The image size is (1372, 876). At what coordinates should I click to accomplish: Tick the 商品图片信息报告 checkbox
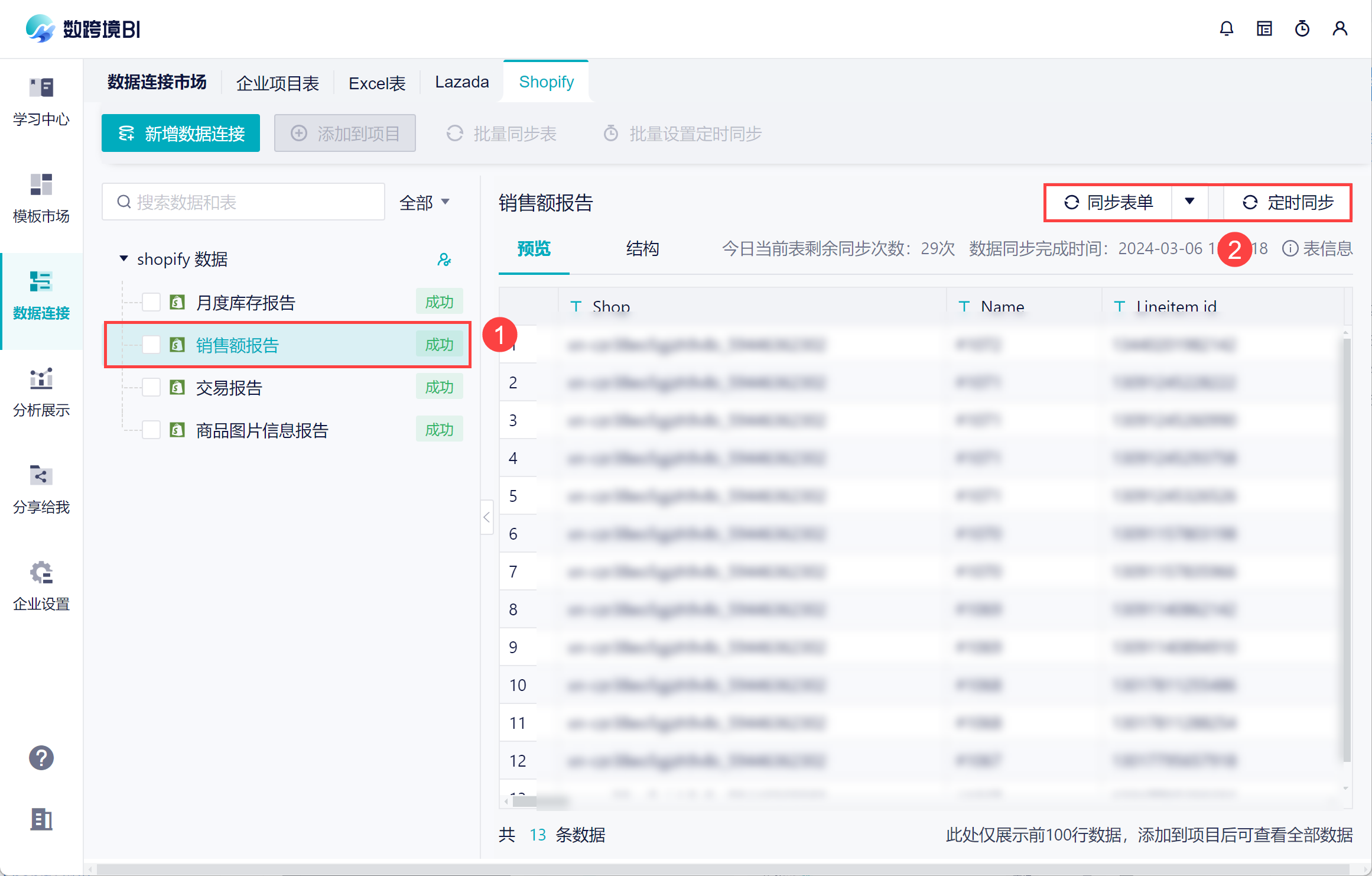(x=151, y=430)
